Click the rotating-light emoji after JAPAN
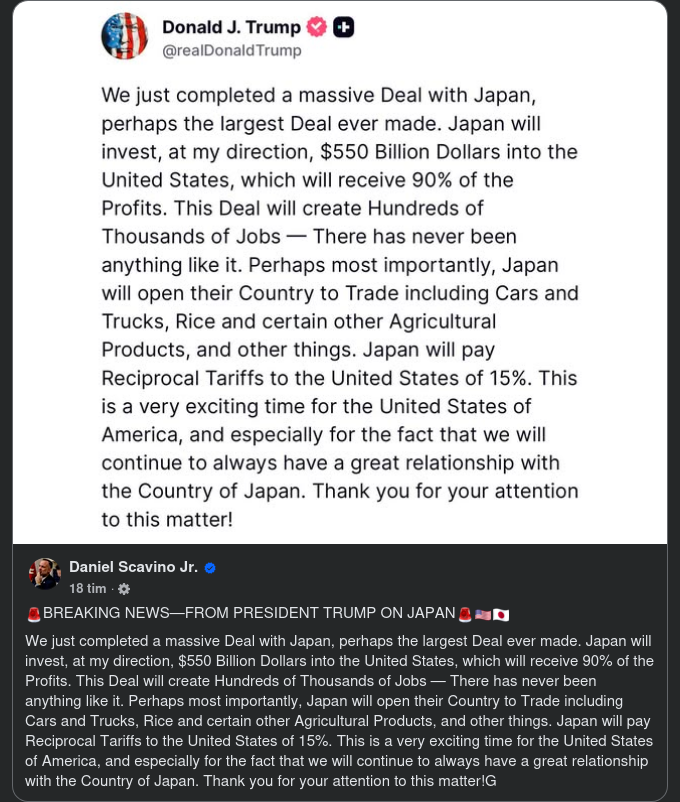 (464, 613)
